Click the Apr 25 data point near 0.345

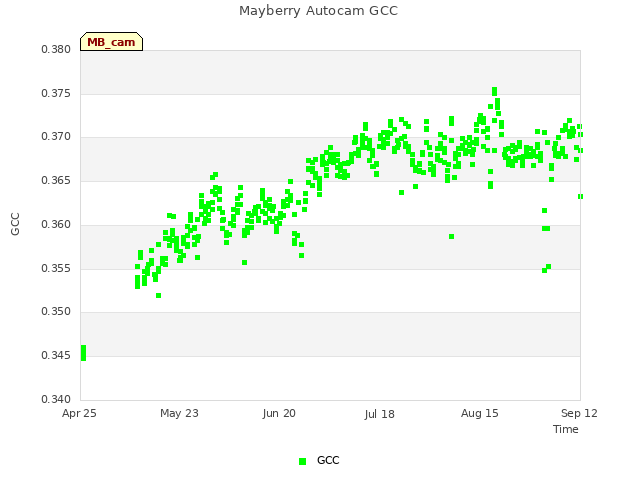coord(83,353)
